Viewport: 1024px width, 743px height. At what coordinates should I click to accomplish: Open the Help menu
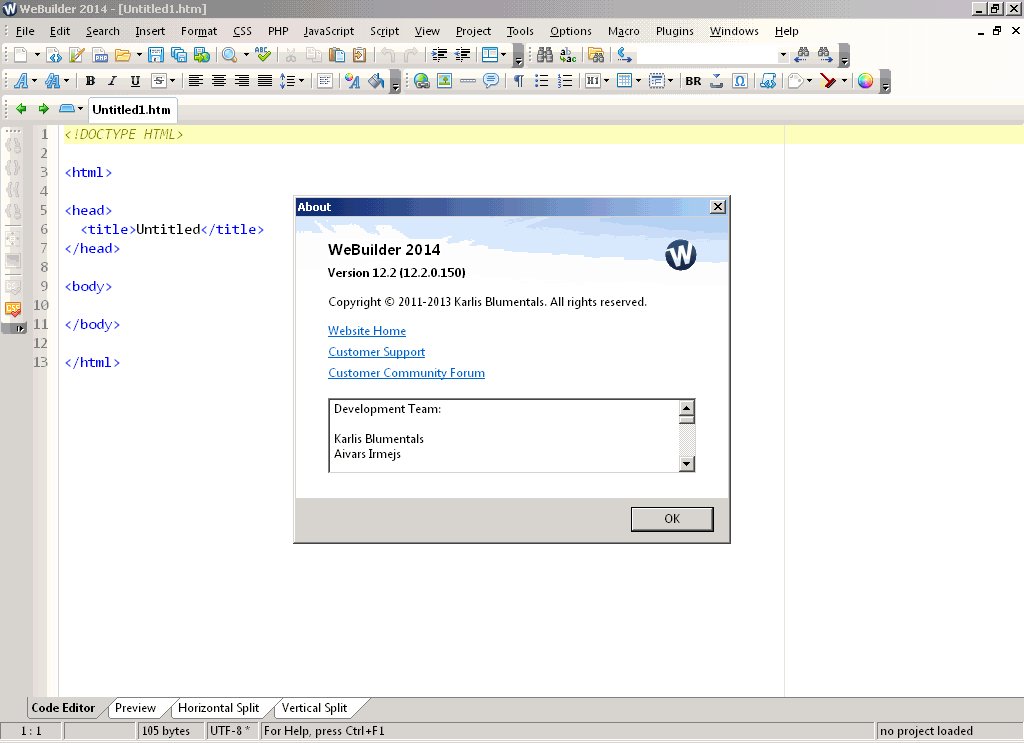(786, 31)
